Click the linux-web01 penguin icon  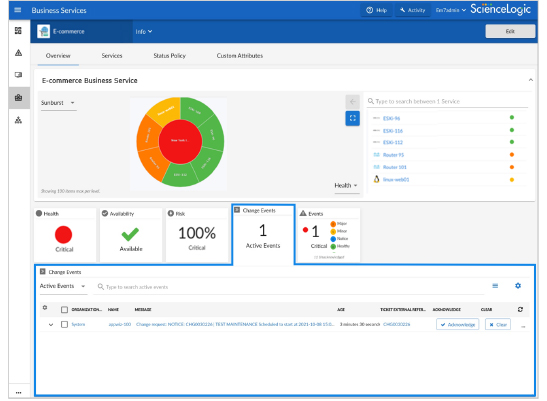(x=376, y=179)
